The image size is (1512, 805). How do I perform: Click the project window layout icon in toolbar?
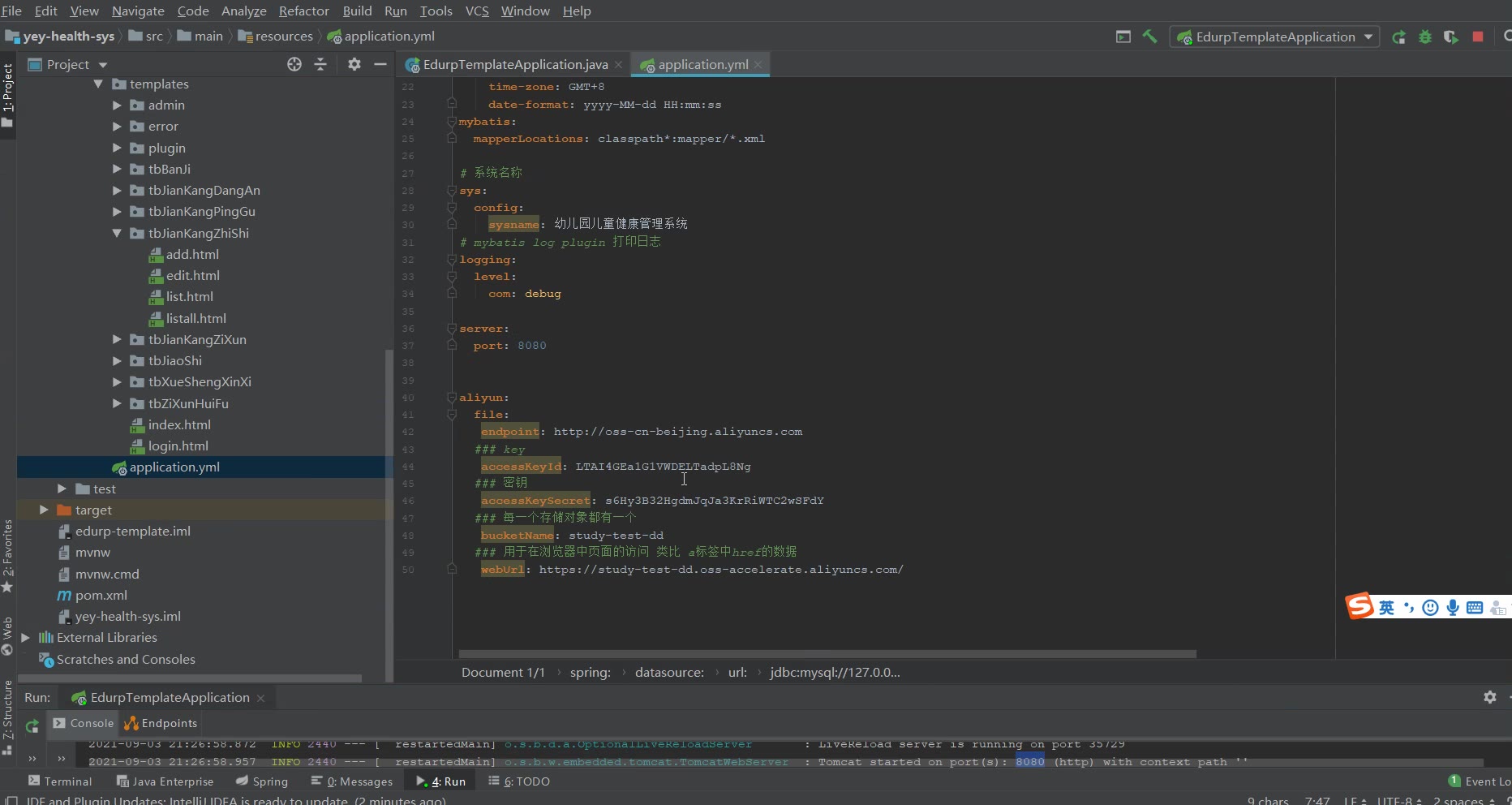(1123, 37)
